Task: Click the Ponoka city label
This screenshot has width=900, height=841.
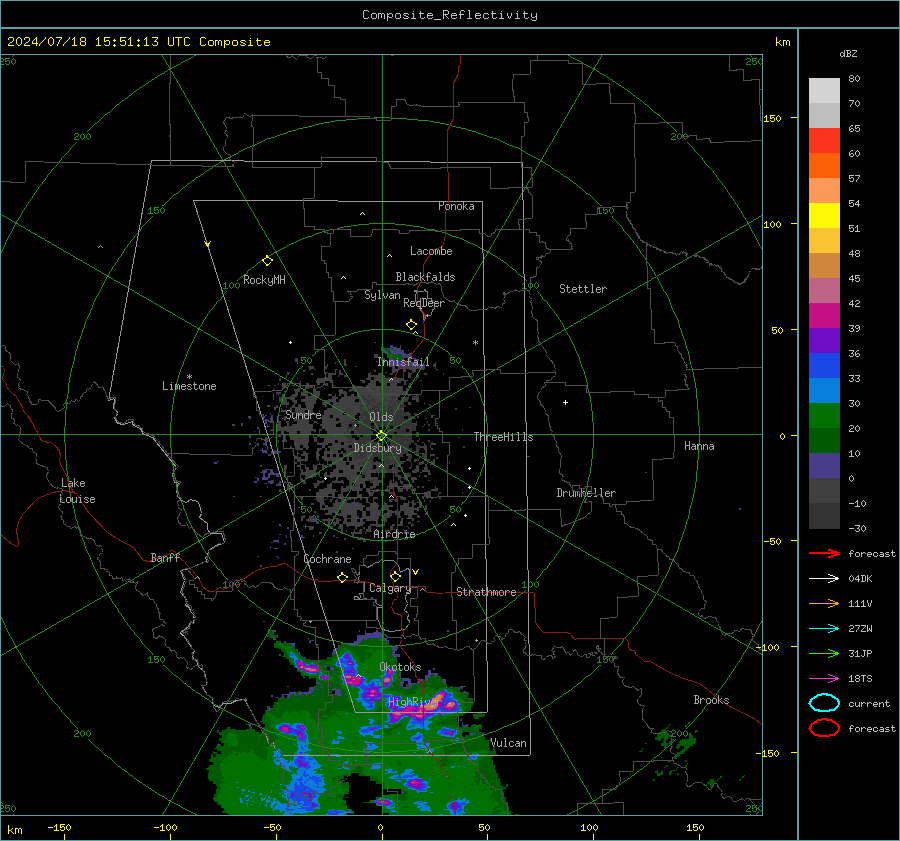Action: click(456, 206)
